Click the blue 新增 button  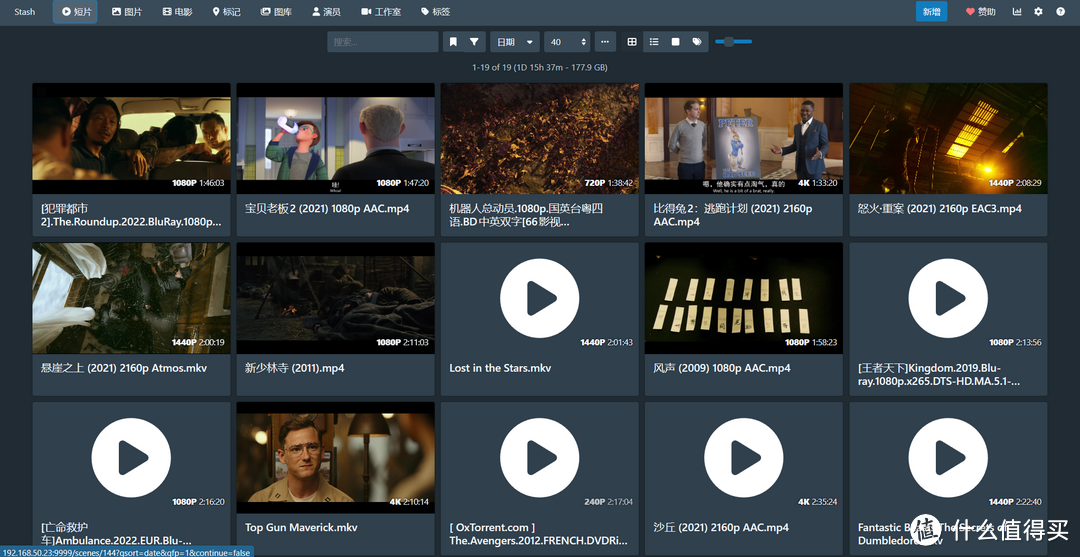(x=931, y=12)
